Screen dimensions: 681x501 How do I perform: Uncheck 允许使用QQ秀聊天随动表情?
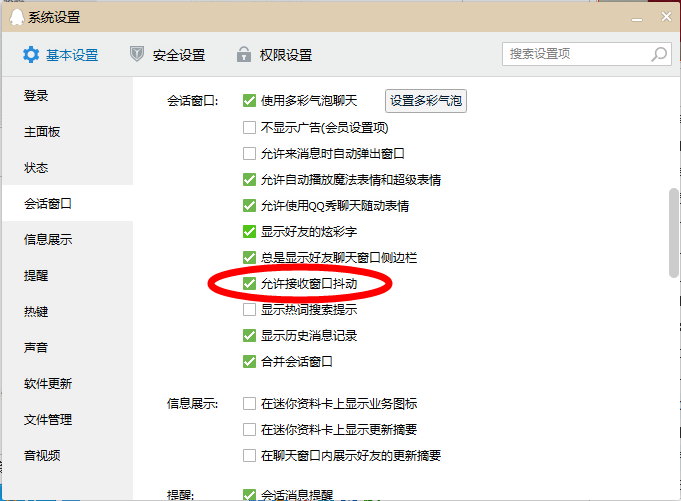[249, 206]
